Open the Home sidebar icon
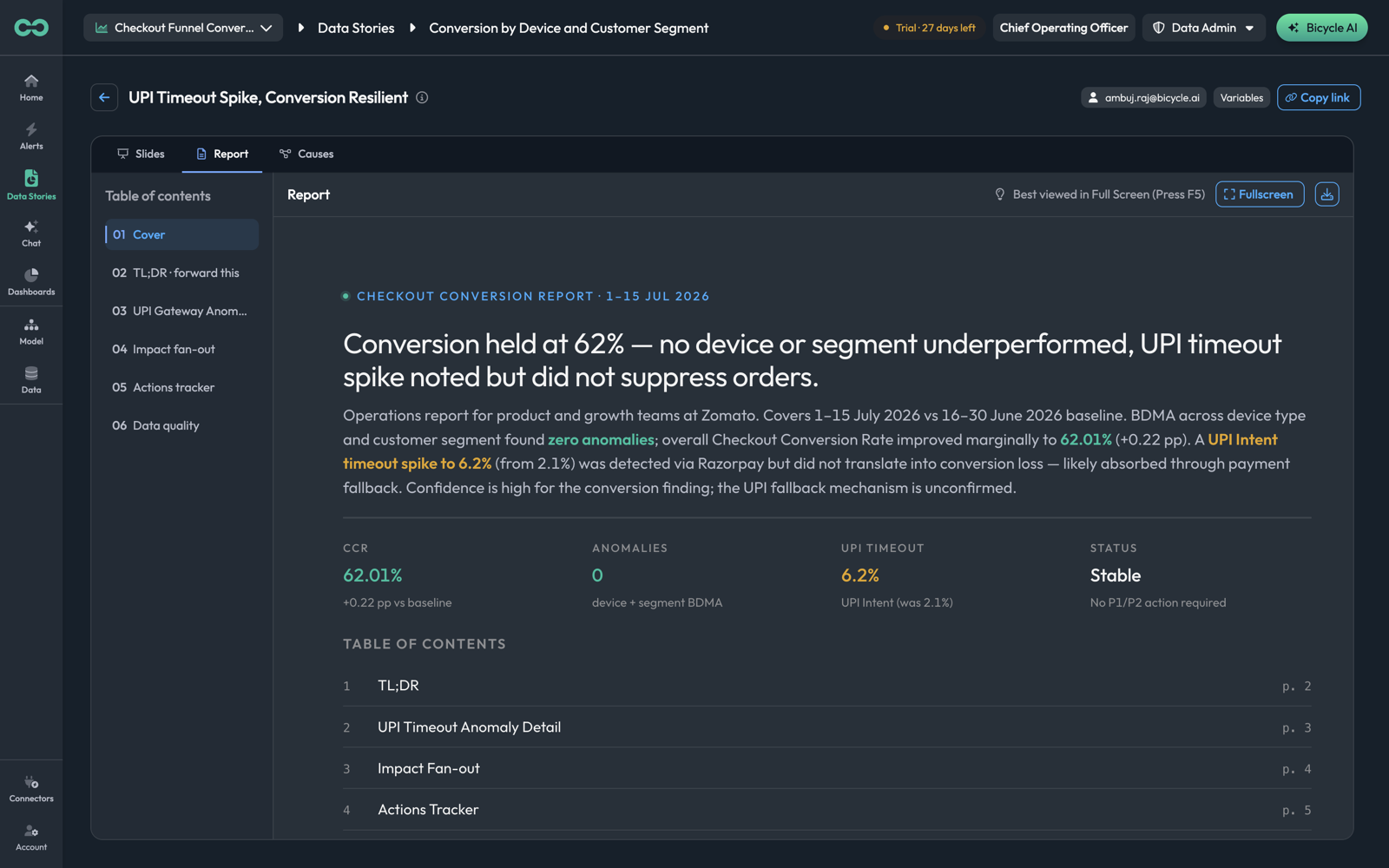The image size is (1389, 868). click(31, 87)
